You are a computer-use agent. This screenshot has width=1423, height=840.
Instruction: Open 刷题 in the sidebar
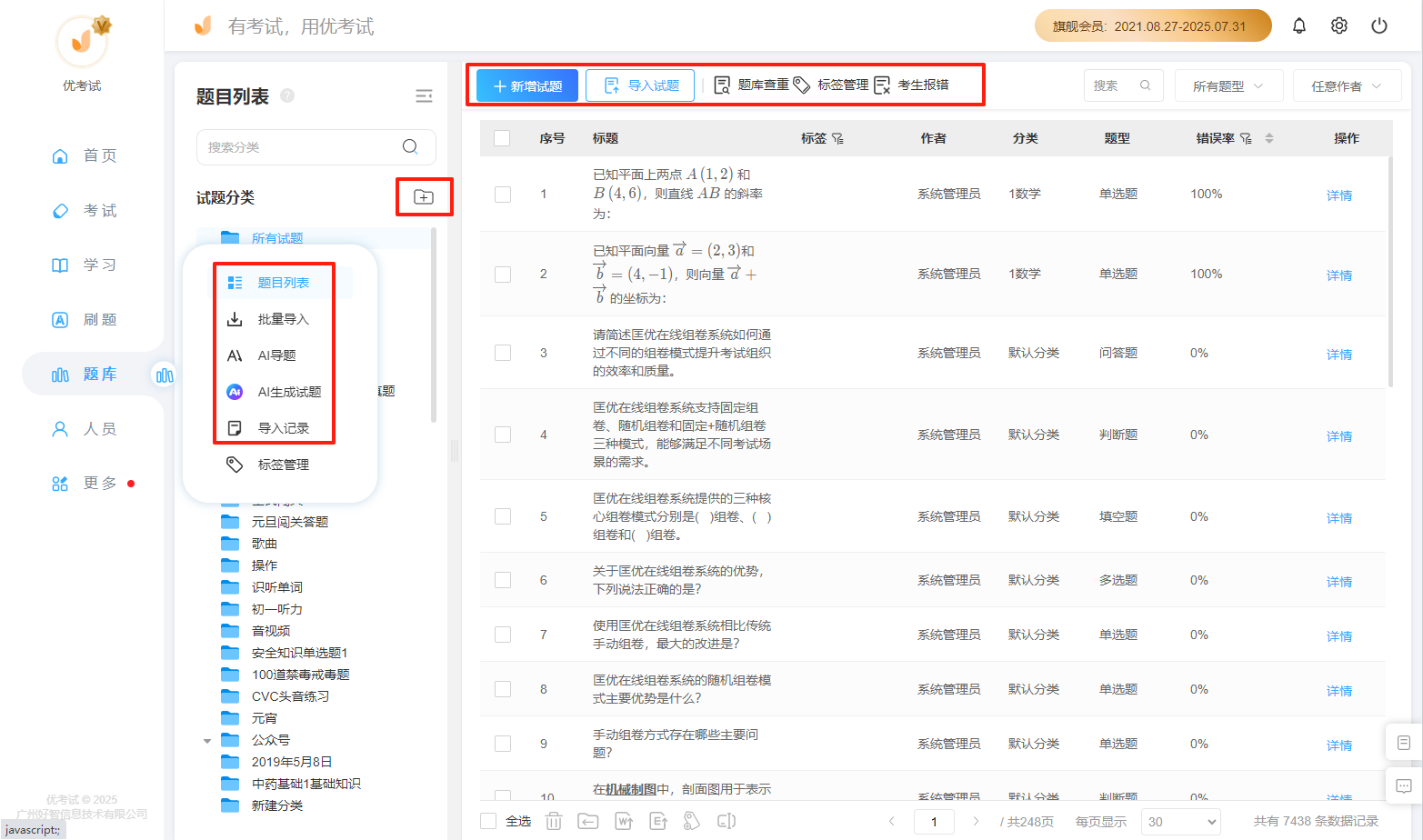pyautogui.click(x=84, y=319)
